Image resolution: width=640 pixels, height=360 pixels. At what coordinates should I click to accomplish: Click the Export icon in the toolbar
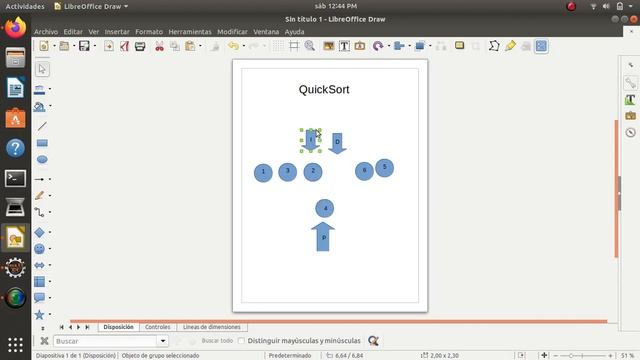pos(109,46)
